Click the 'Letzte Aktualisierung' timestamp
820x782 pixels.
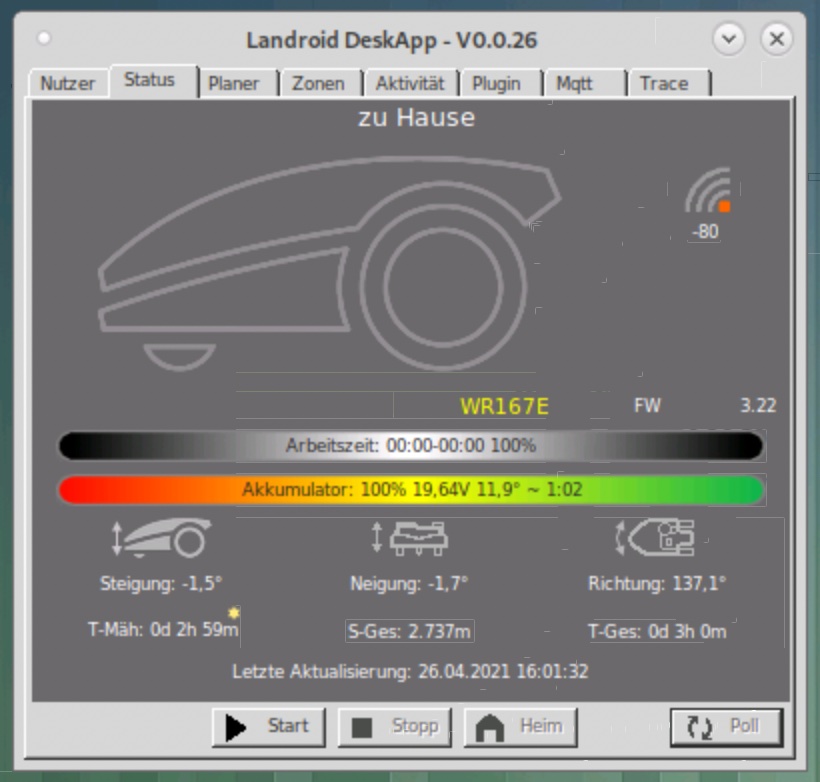411,672
